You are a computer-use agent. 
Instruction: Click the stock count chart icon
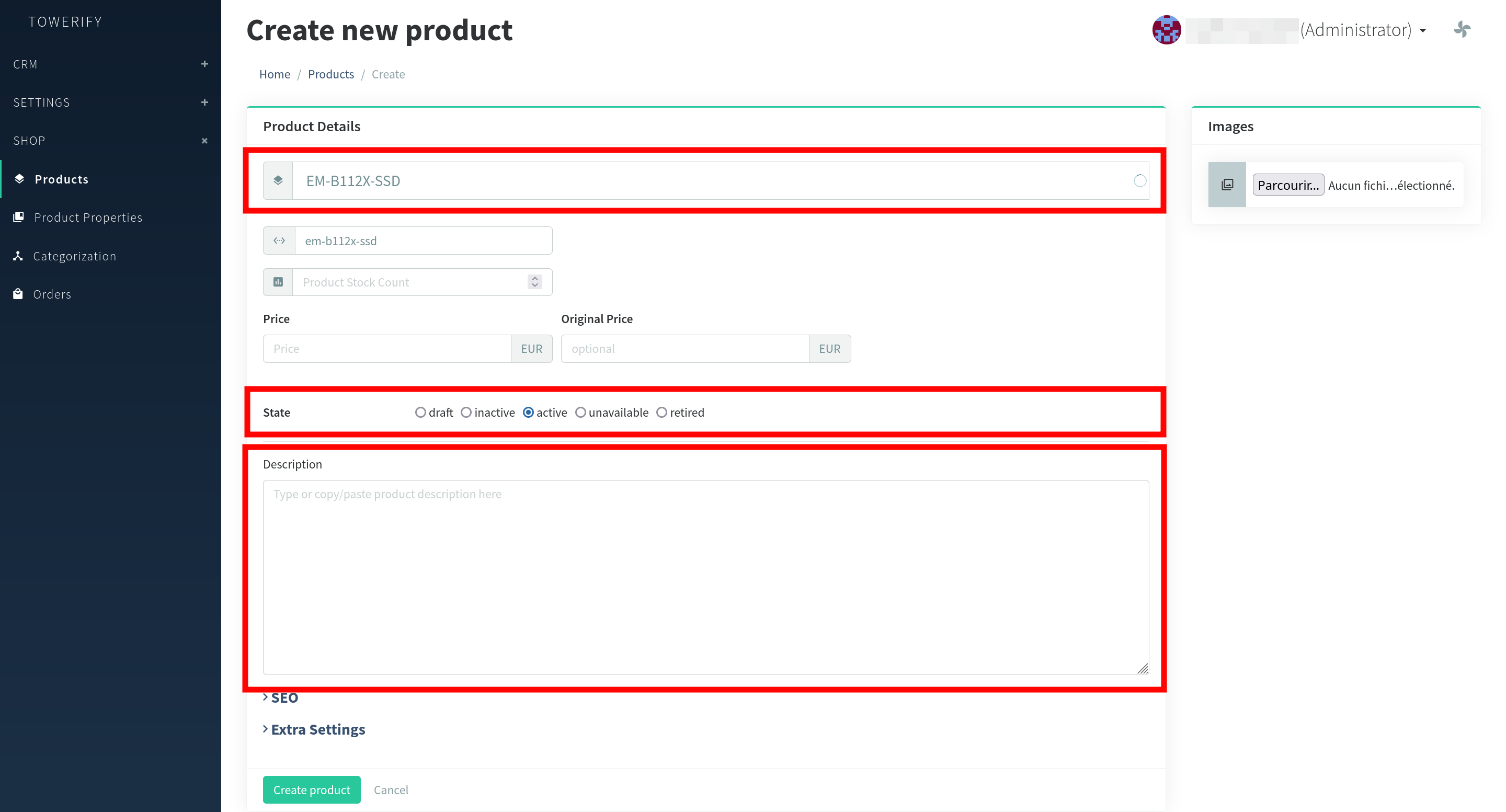point(278,282)
